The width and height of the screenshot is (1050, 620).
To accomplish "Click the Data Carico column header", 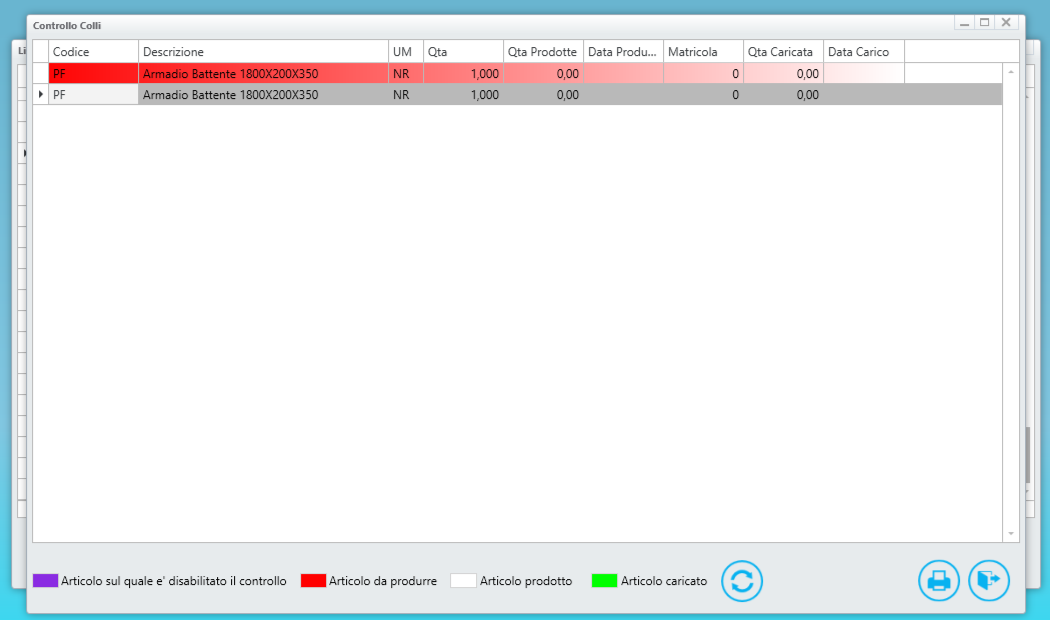I will click(x=864, y=52).
